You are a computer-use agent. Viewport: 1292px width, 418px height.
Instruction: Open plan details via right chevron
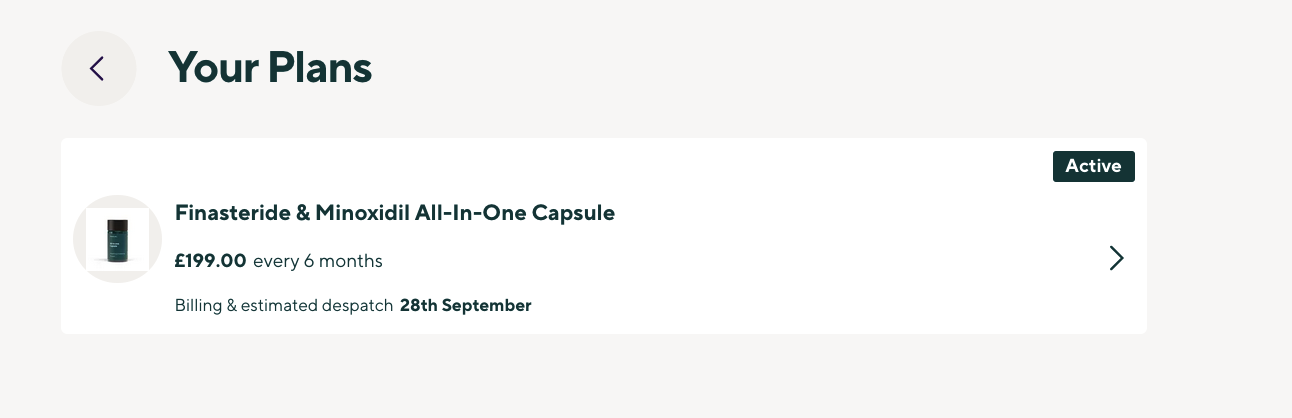(x=1117, y=258)
